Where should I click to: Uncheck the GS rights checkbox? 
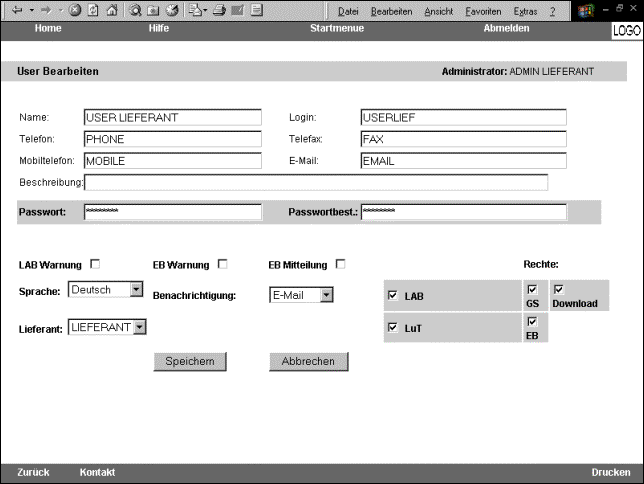[532, 289]
